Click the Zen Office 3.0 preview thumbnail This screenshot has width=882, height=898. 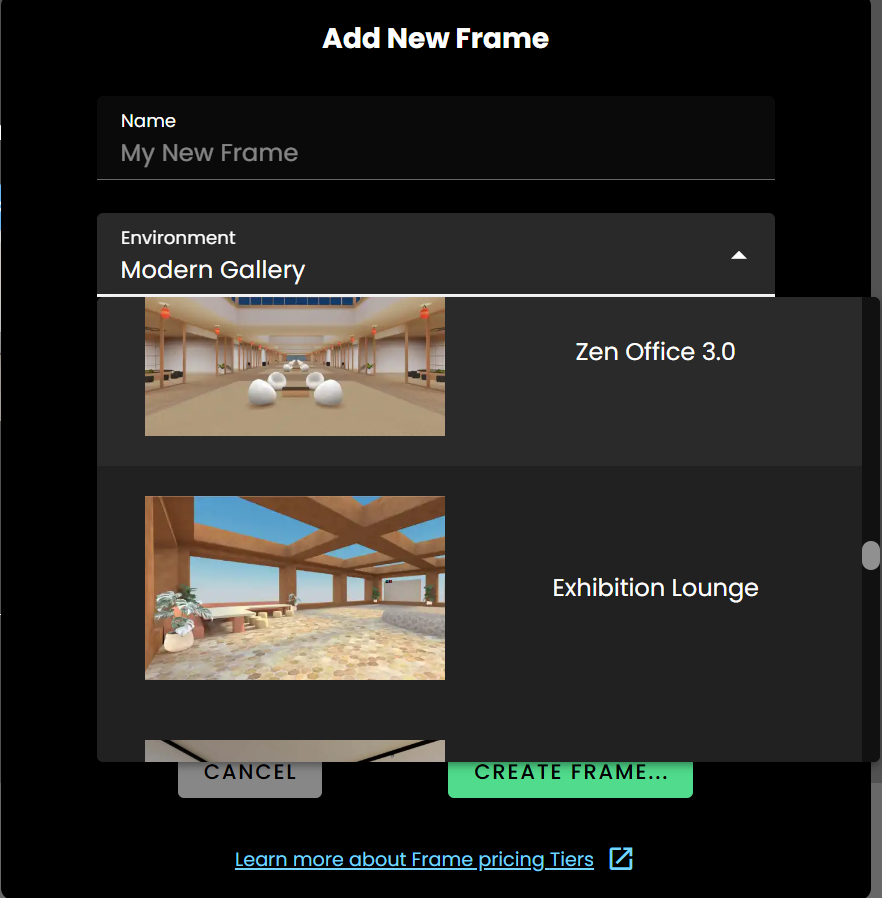295,366
